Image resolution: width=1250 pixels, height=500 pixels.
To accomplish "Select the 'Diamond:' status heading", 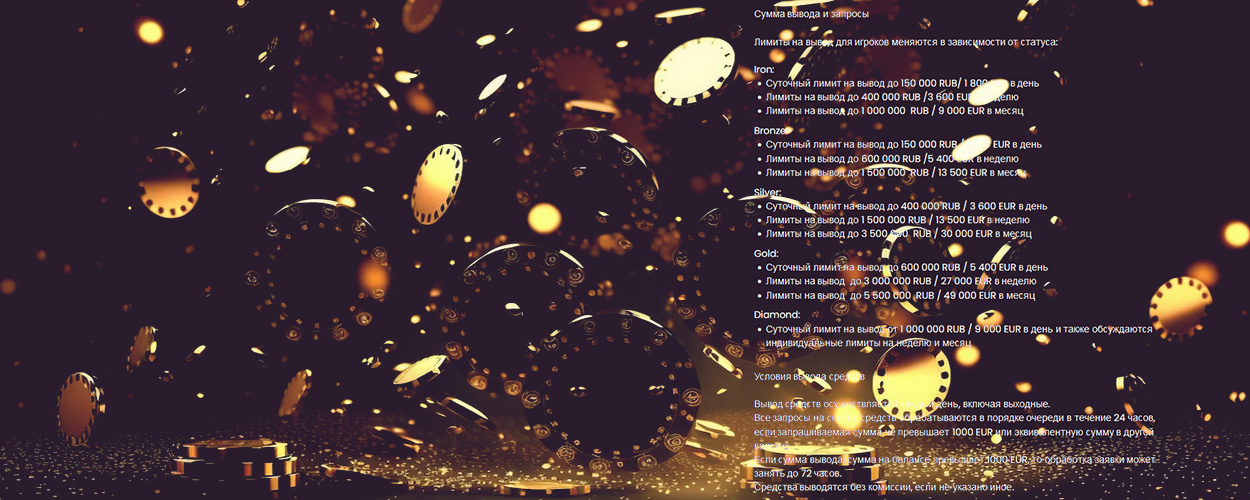I will 777,315.
